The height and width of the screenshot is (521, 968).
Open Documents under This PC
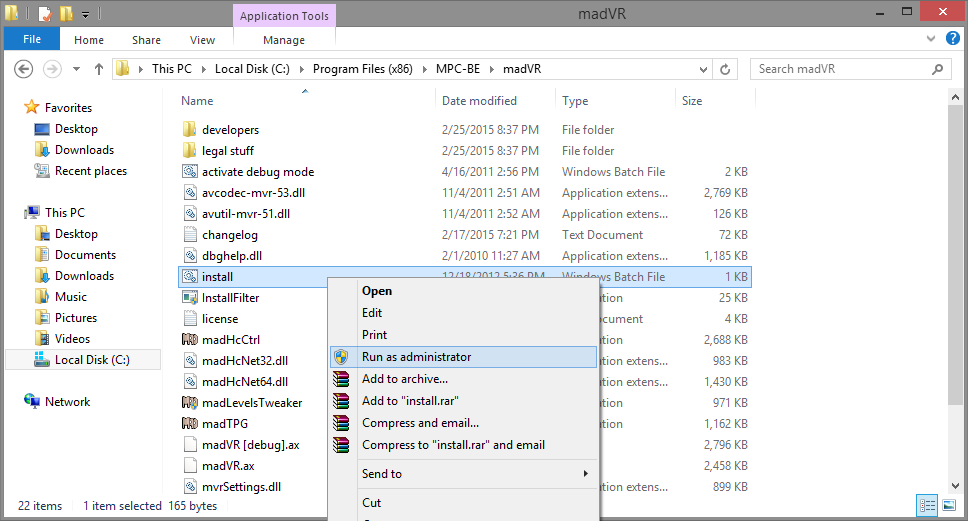click(85, 255)
